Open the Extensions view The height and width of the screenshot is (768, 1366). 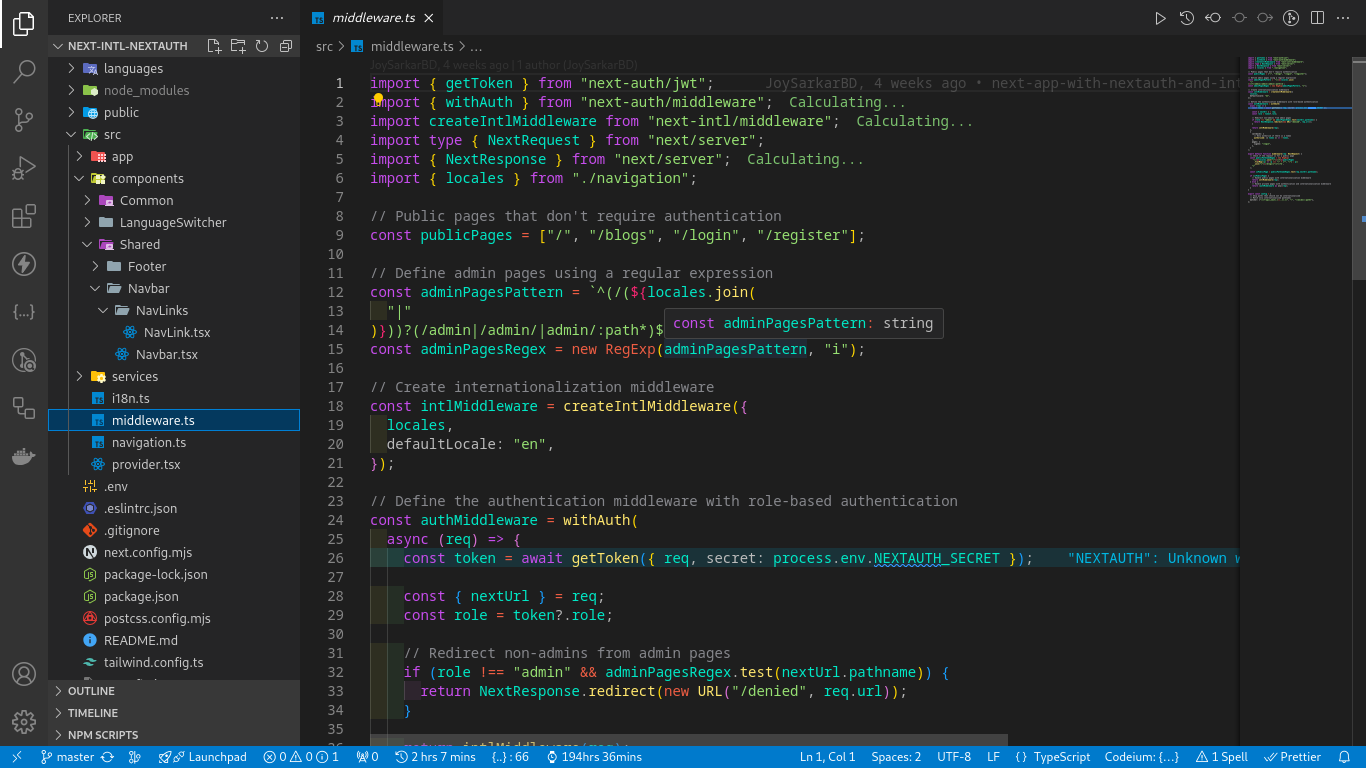tap(24, 216)
